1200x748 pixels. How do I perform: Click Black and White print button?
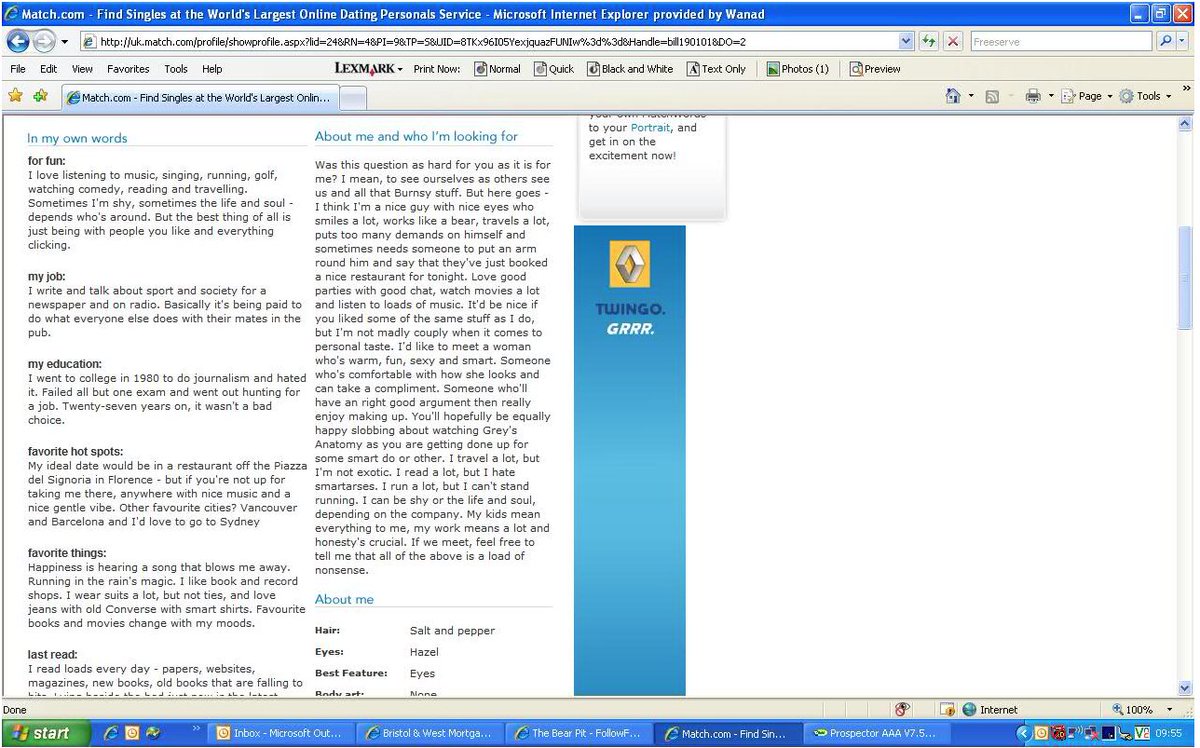click(631, 69)
